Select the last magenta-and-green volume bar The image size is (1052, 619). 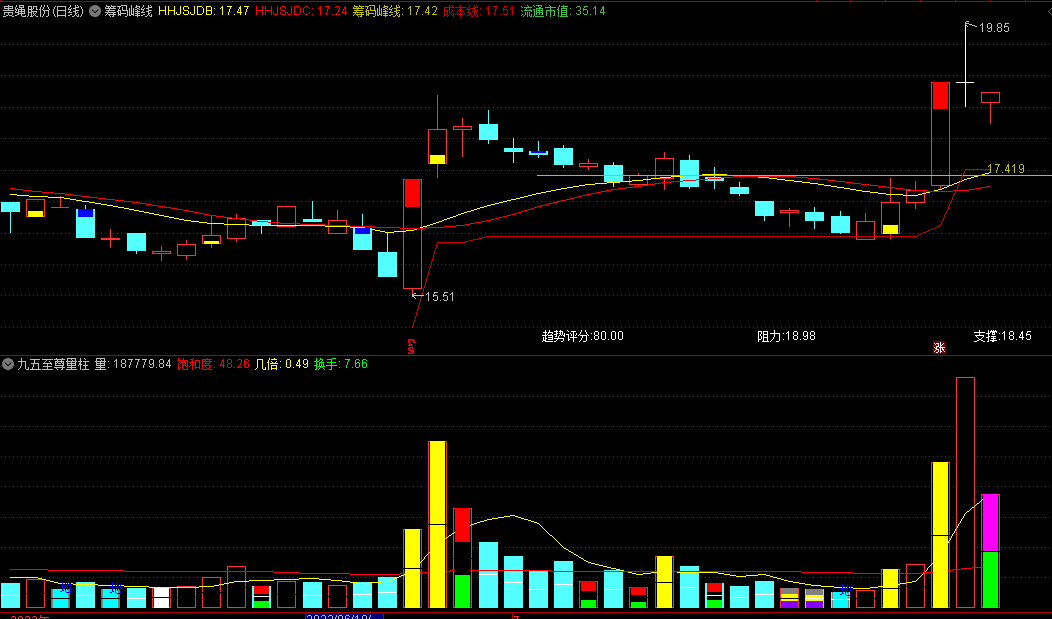point(990,551)
